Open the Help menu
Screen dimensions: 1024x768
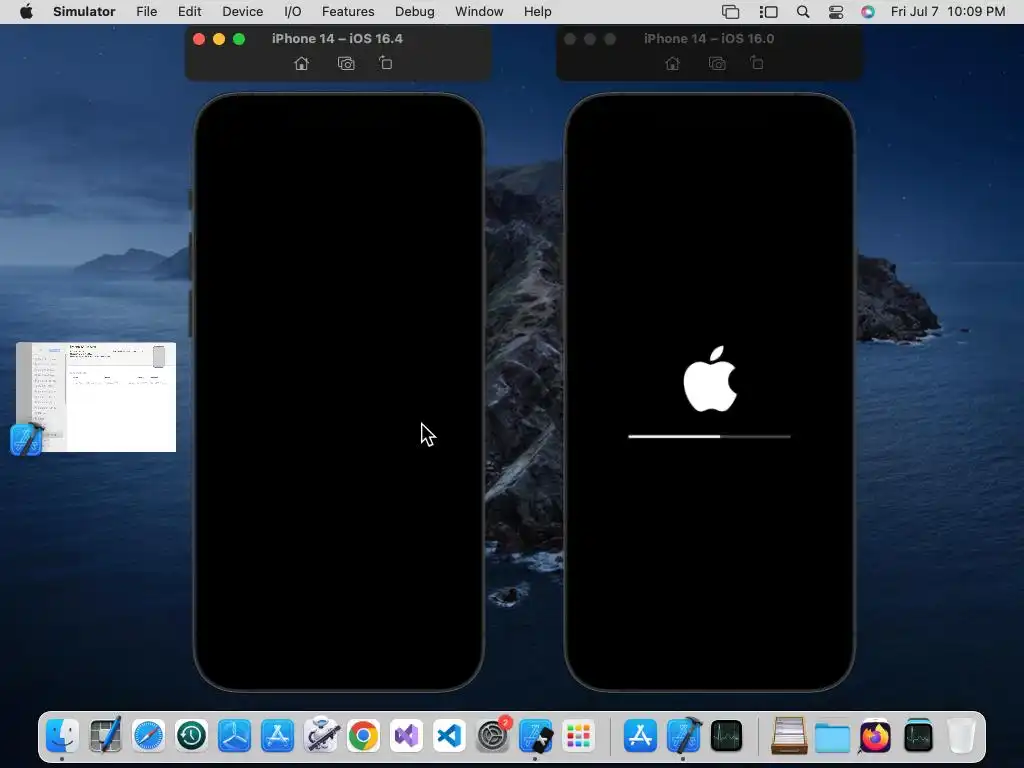pos(537,11)
